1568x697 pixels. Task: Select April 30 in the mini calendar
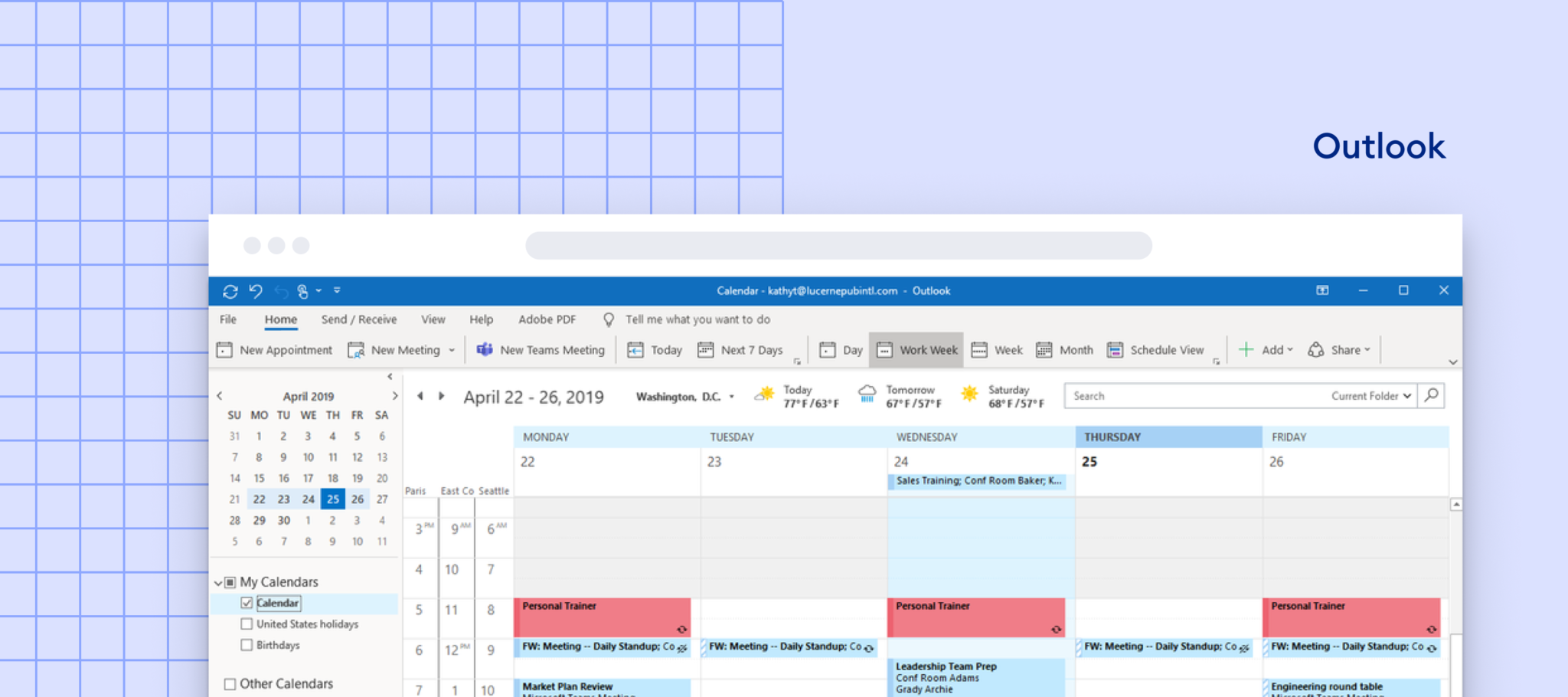[x=284, y=520]
